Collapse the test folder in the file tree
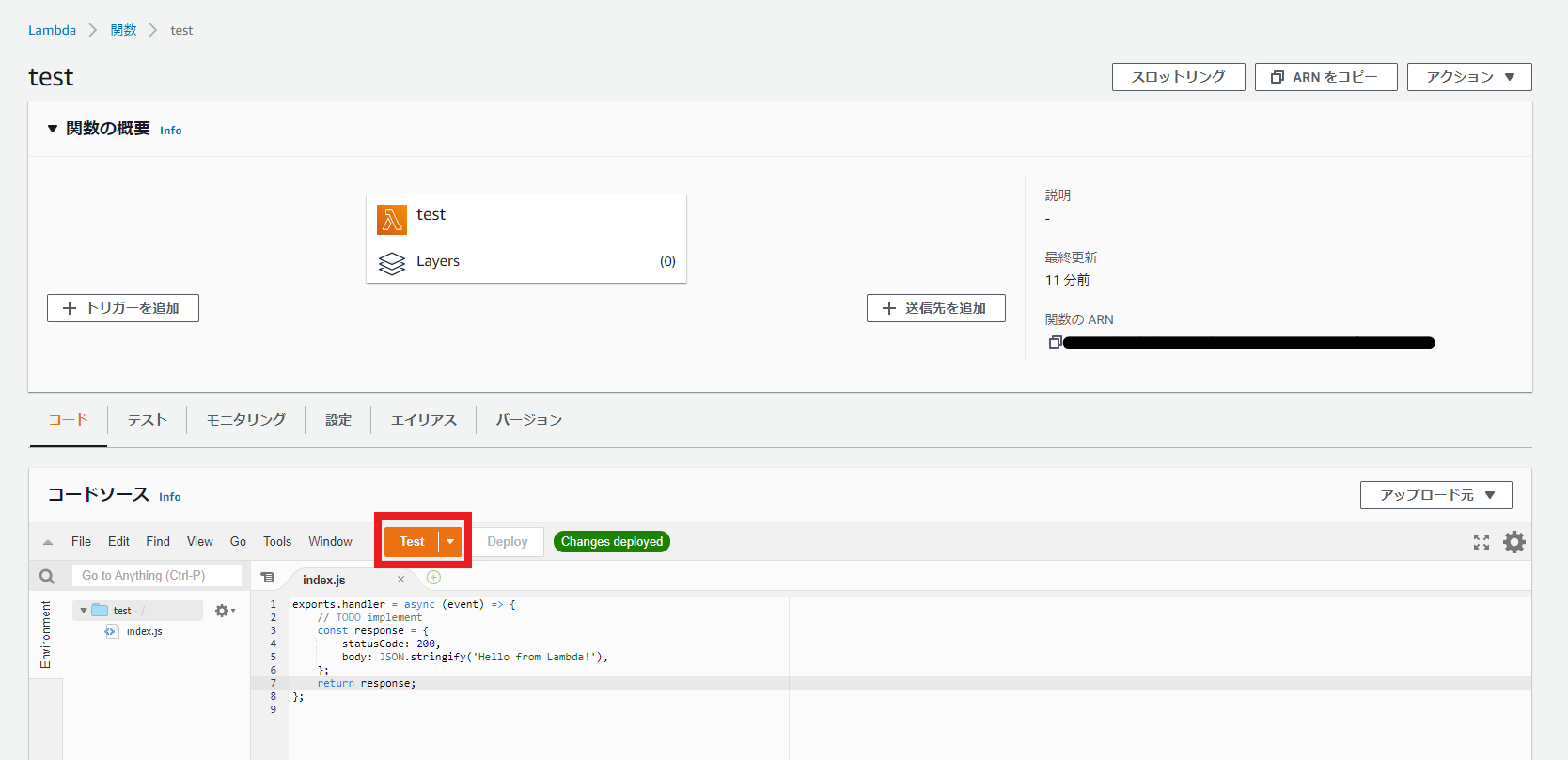 pyautogui.click(x=84, y=611)
